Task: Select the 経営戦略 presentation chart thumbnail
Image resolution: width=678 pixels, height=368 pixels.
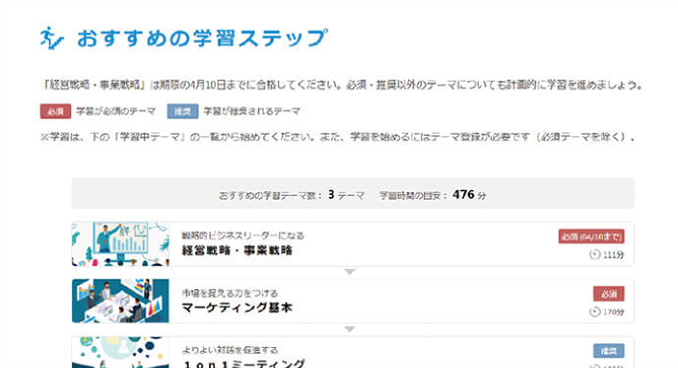Action: pos(121,244)
